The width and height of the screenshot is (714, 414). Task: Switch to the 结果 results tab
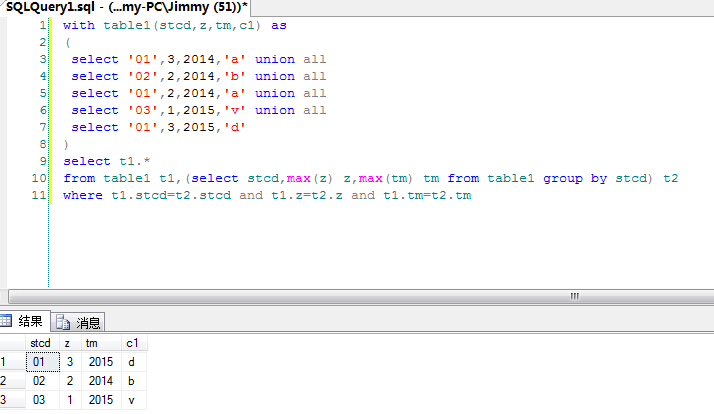click(x=25, y=322)
